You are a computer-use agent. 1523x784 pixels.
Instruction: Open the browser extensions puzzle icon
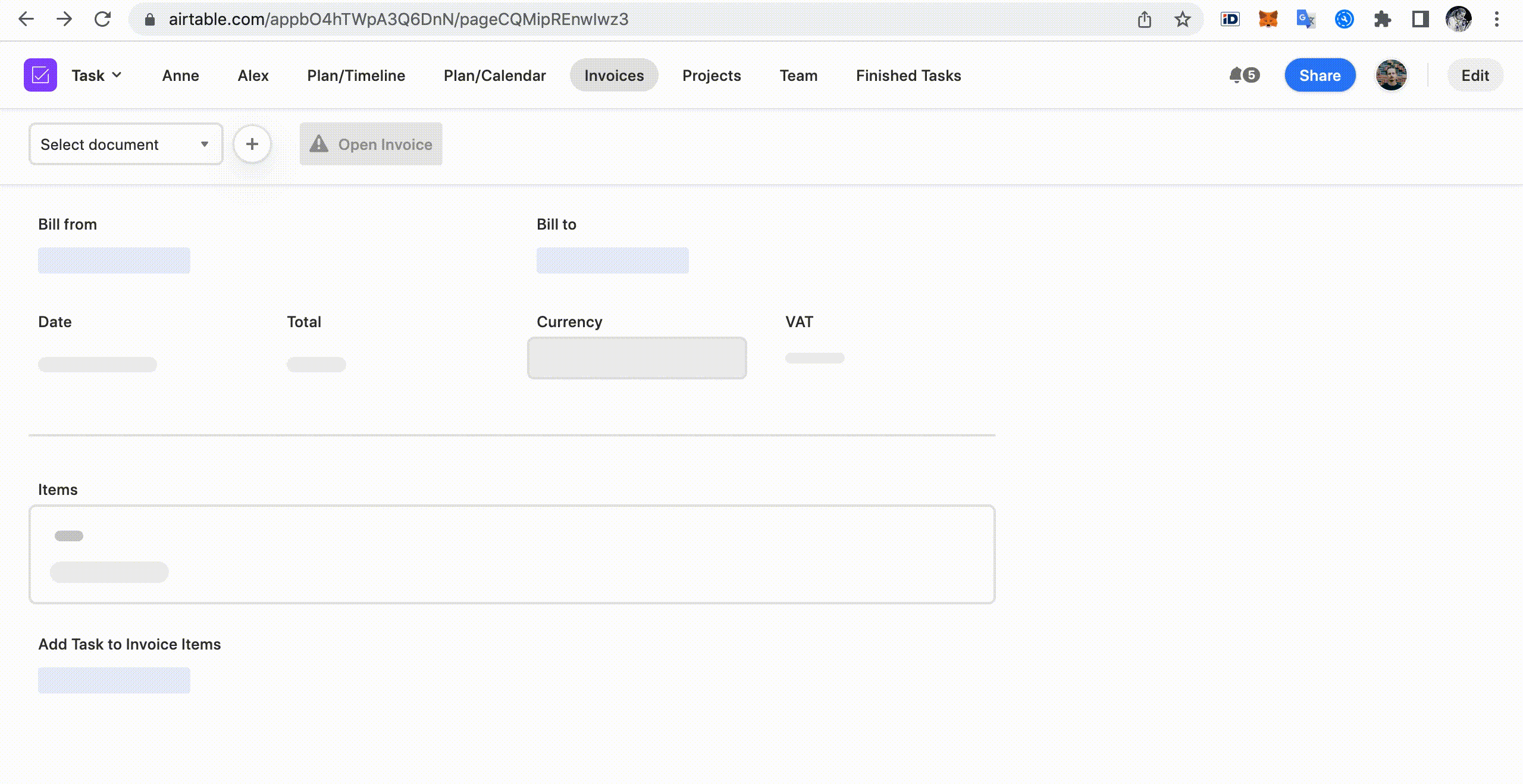click(1383, 18)
